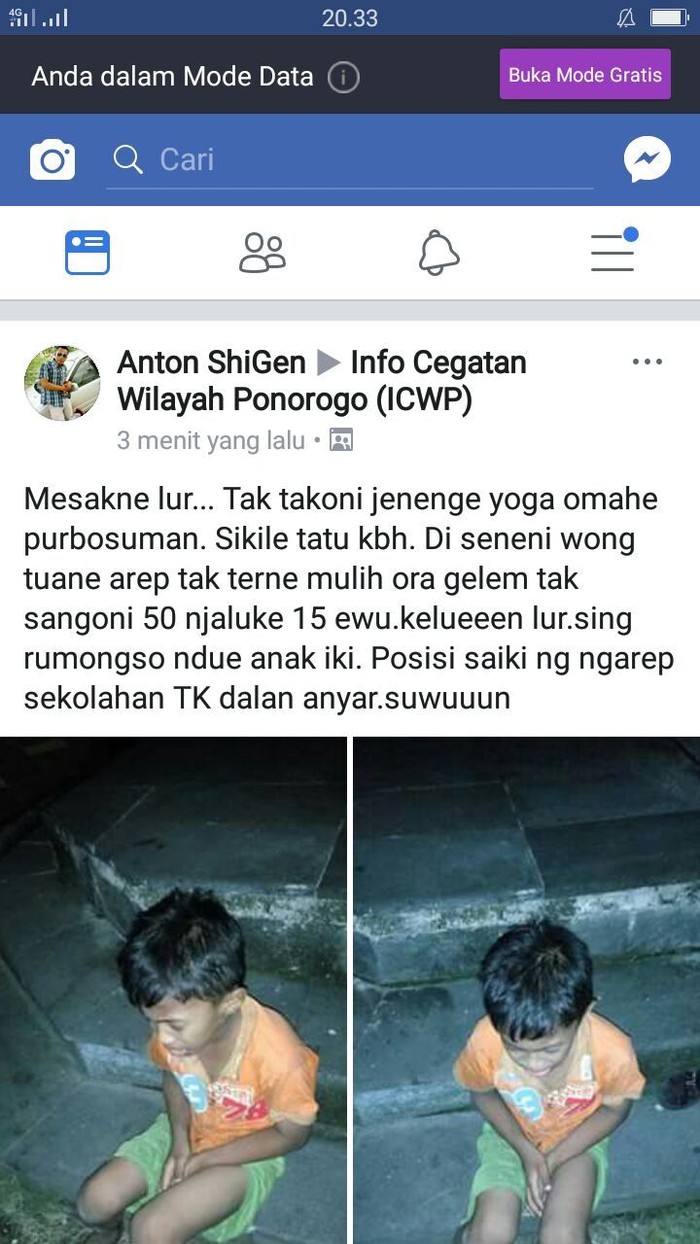Open the Friends tab icon
Image resolution: width=700 pixels, height=1244 pixels.
(x=262, y=252)
